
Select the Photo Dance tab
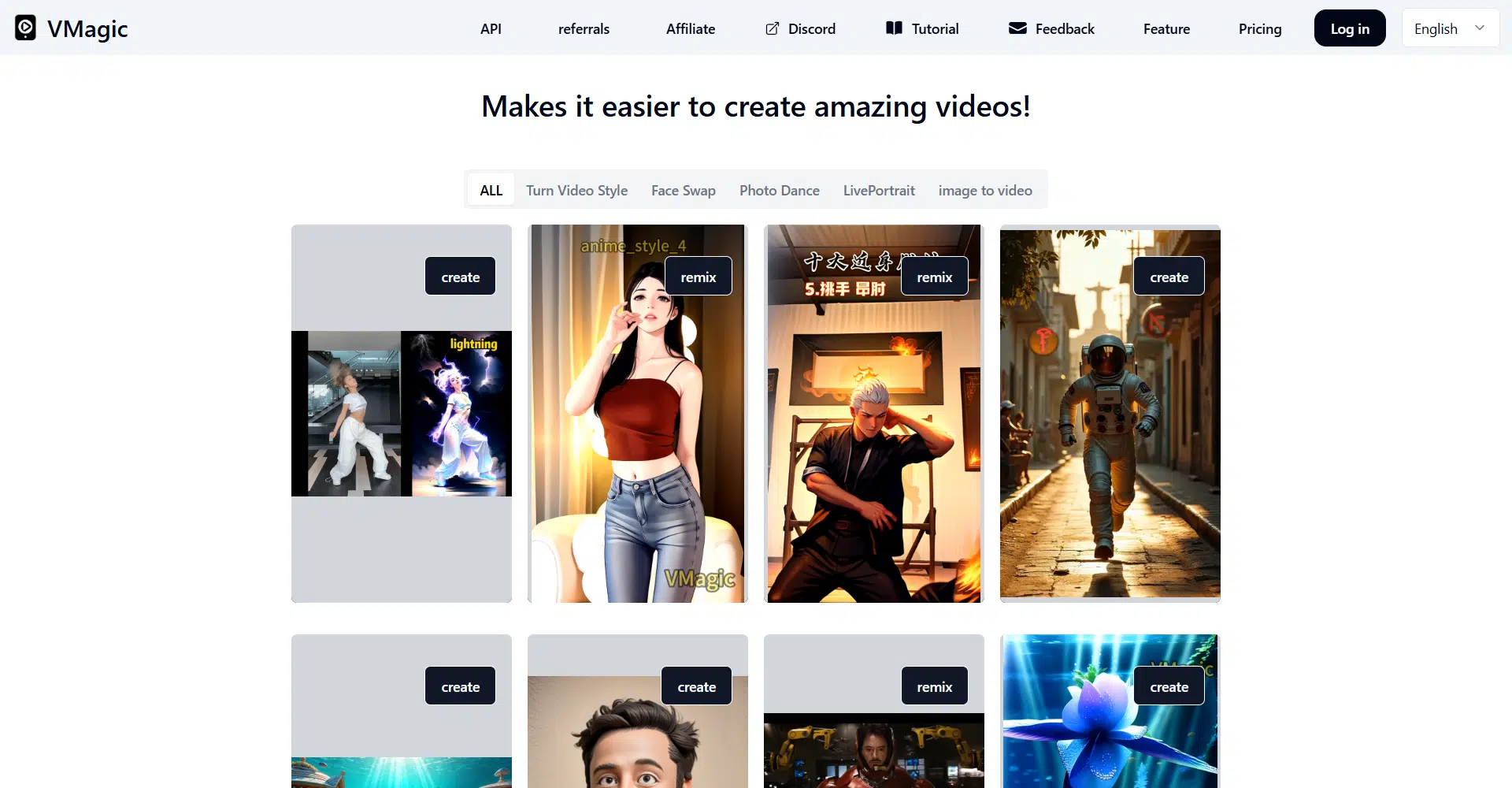[x=779, y=190]
